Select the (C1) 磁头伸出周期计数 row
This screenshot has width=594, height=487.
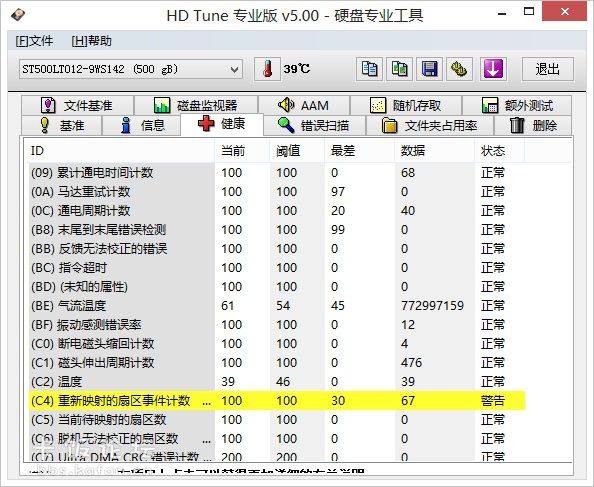(277, 363)
